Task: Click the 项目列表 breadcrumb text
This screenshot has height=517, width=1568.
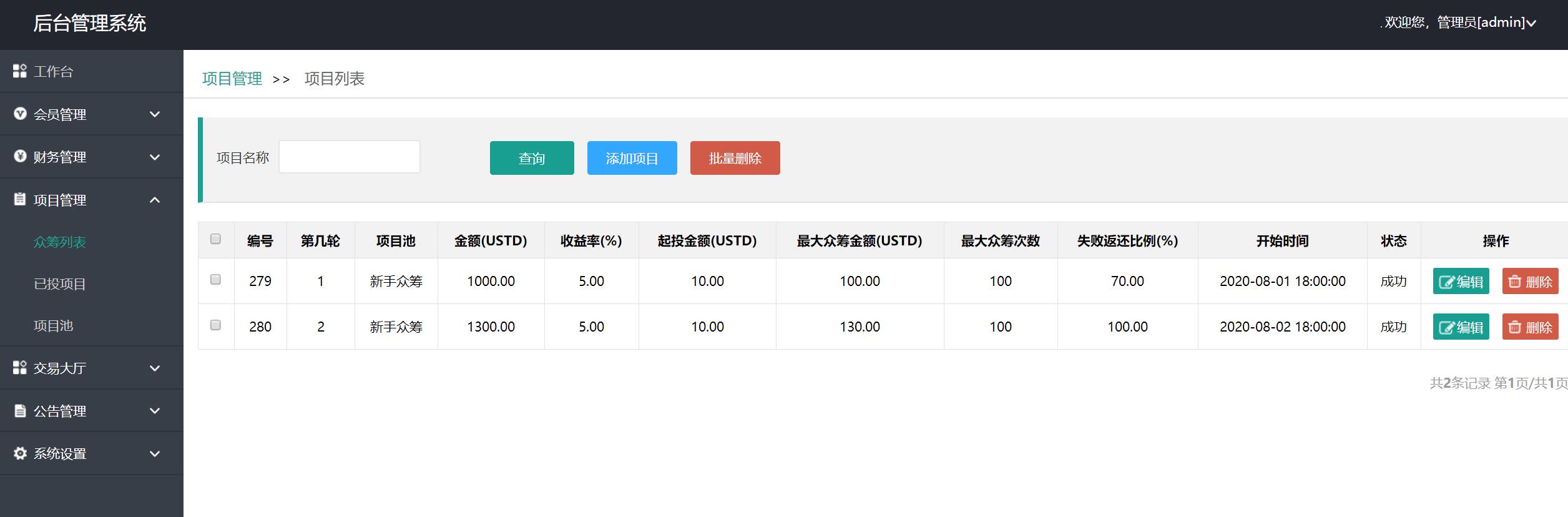Action: pos(335,79)
